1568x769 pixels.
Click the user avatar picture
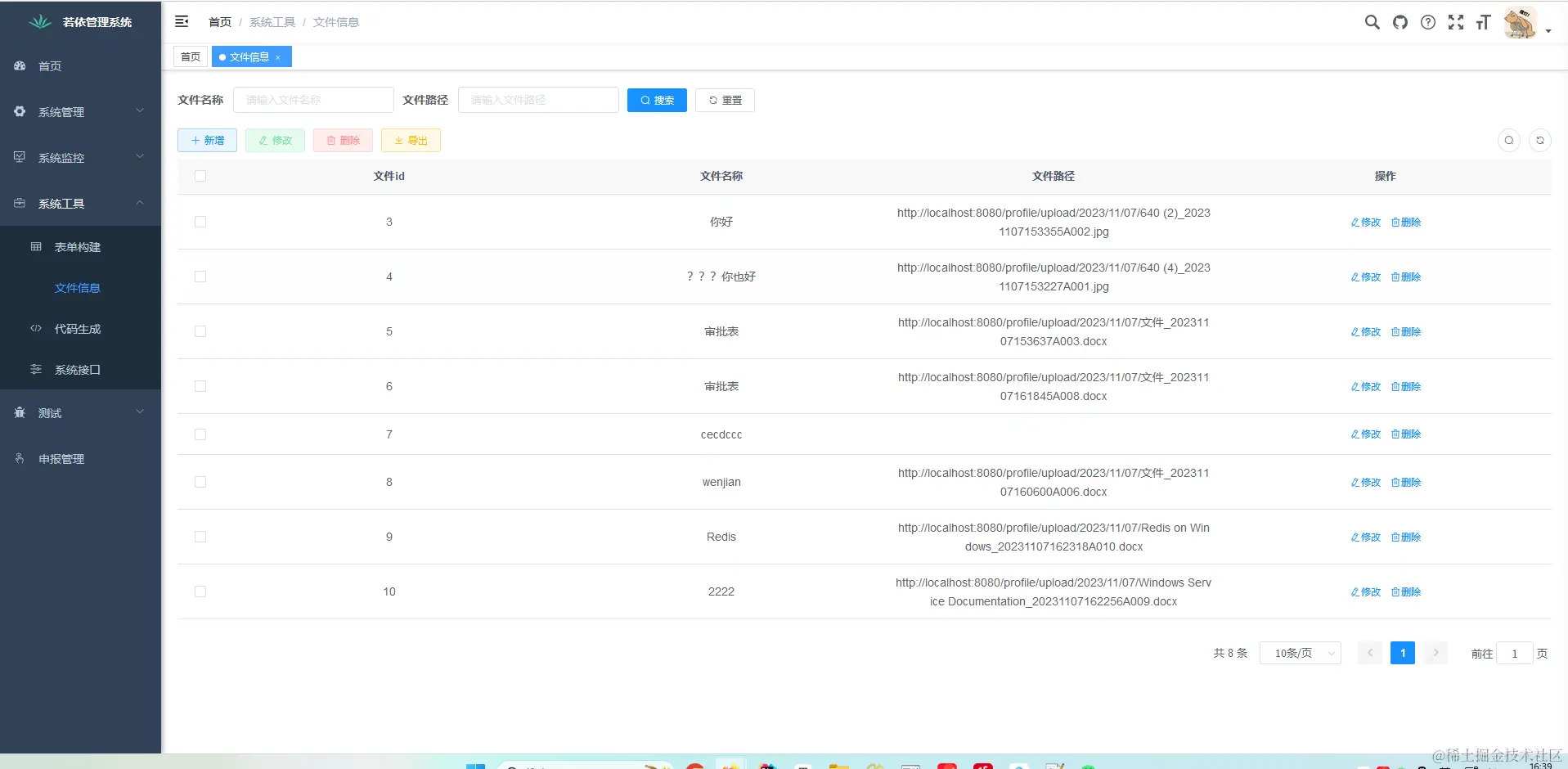pyautogui.click(x=1521, y=22)
